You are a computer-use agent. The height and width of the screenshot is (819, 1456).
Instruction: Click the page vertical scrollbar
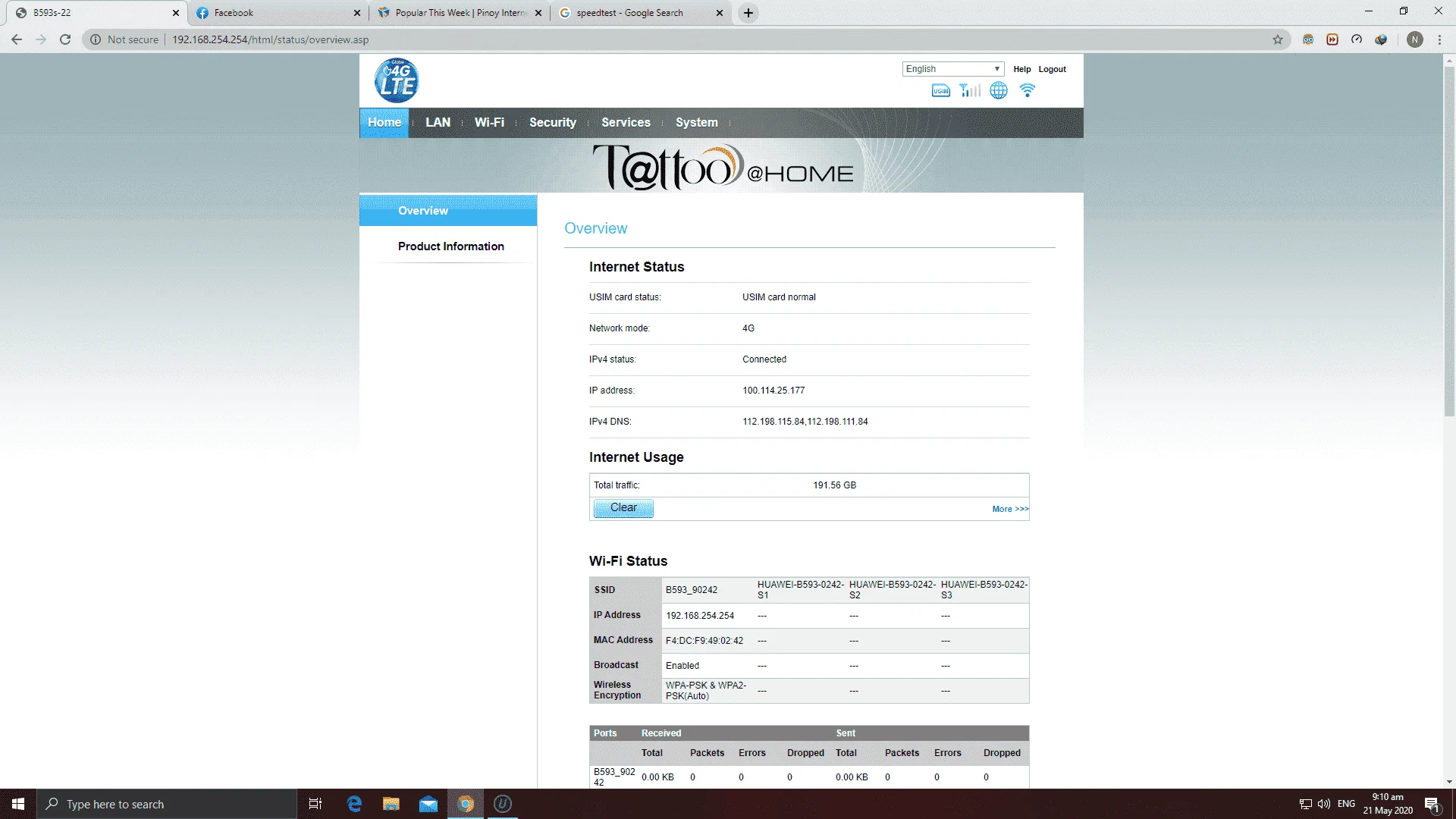[x=1449, y=243]
